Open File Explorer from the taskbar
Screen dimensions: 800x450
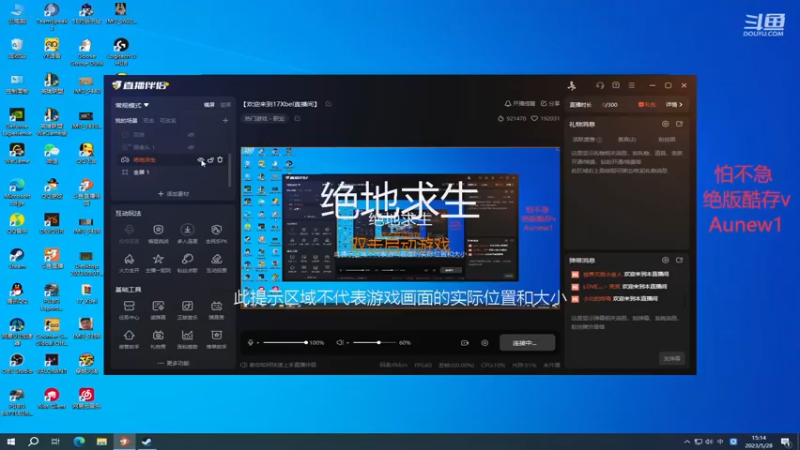point(102,442)
